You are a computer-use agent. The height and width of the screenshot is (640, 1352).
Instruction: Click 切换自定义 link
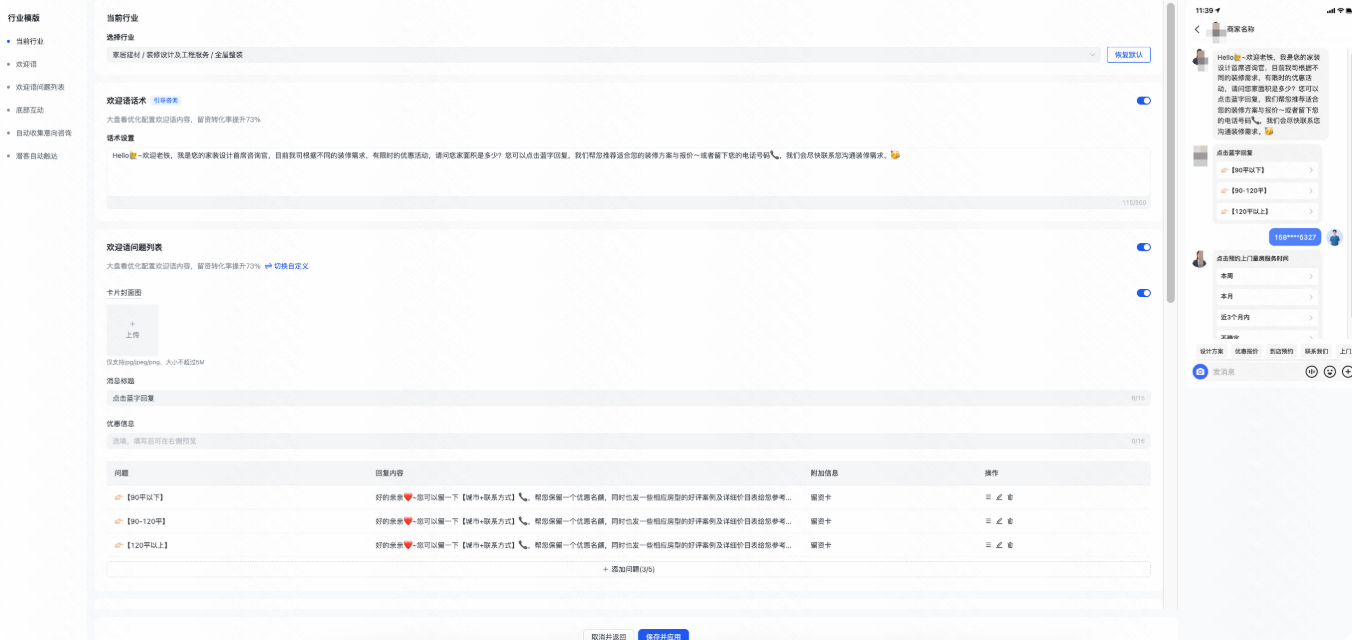[287, 266]
